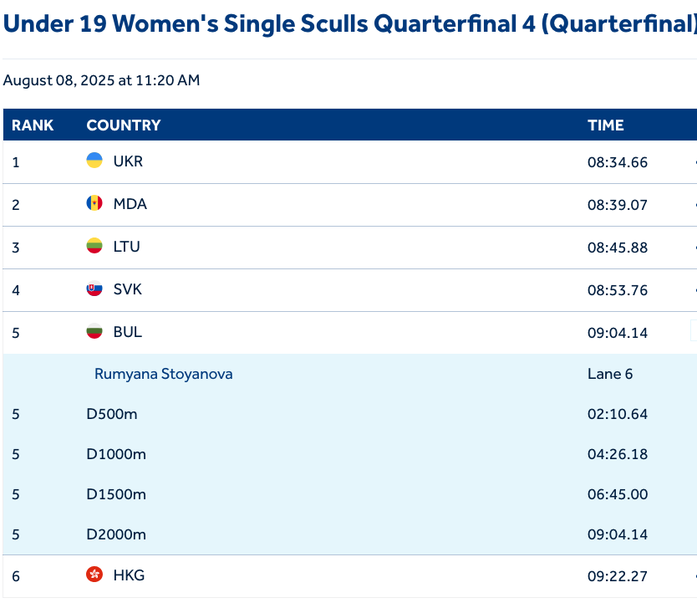Click the Lithuania flag icon
Viewport: 697px width, 608px height.
click(95, 247)
